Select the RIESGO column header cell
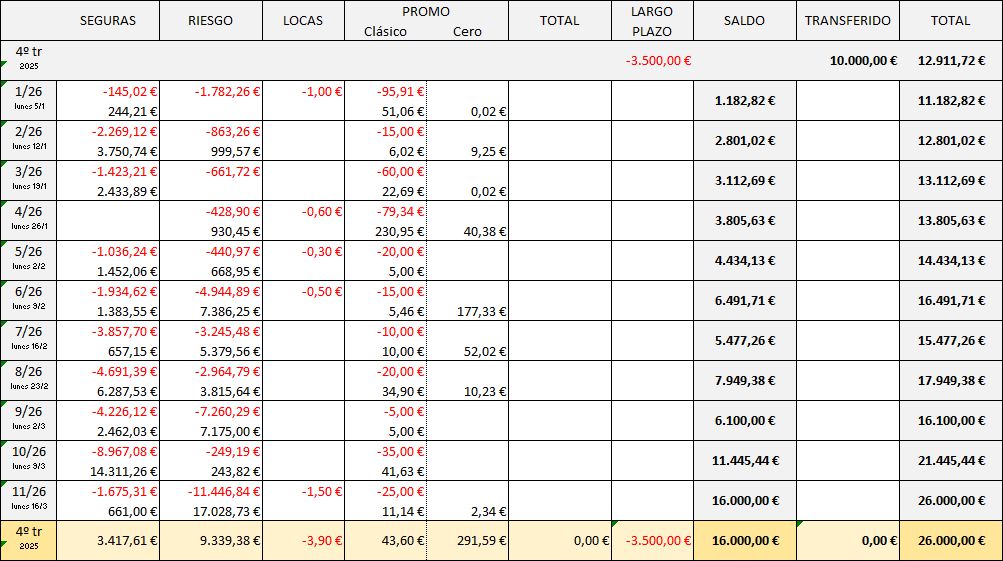 pyautogui.click(x=210, y=20)
